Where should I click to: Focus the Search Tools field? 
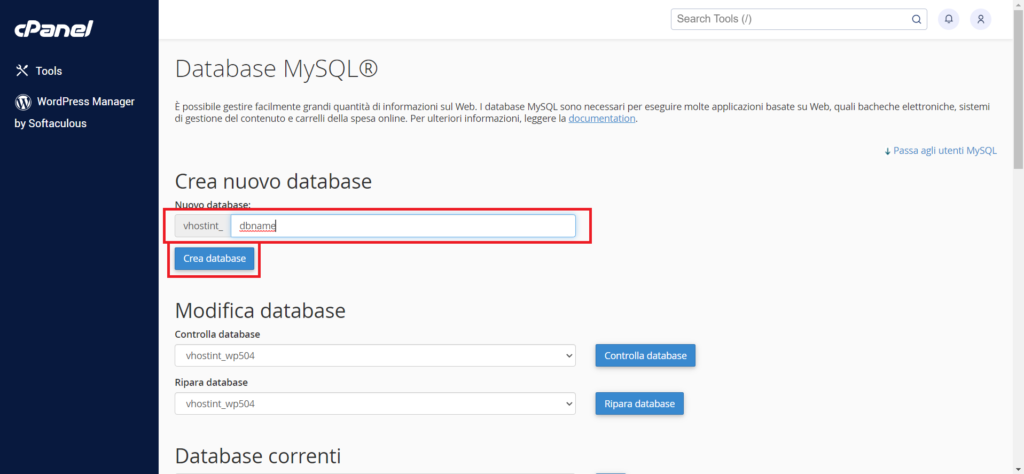(x=799, y=19)
